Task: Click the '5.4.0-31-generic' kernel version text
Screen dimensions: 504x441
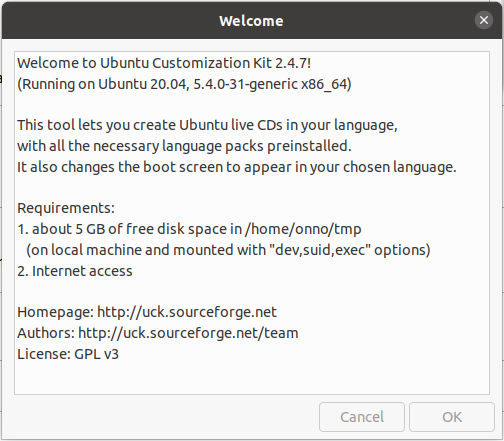Action: pos(246,84)
